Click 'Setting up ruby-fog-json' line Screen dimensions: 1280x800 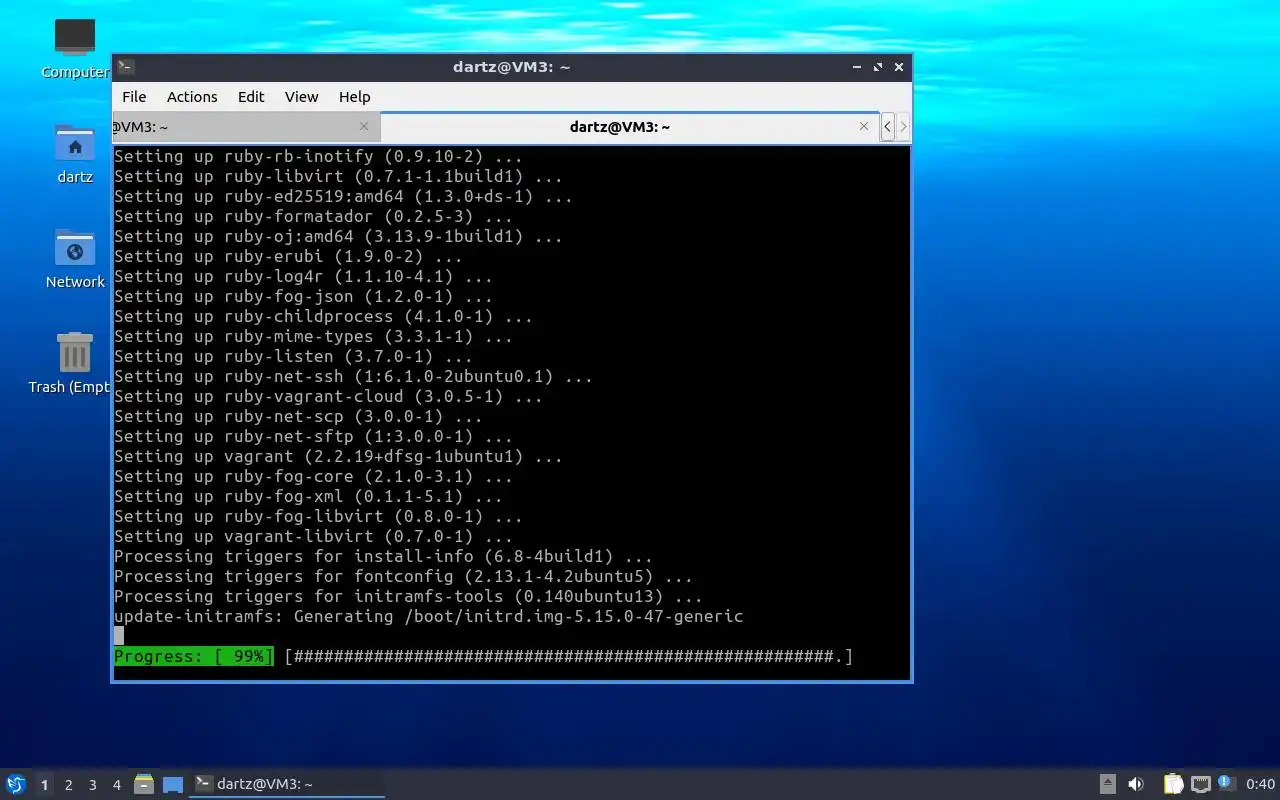point(303,296)
